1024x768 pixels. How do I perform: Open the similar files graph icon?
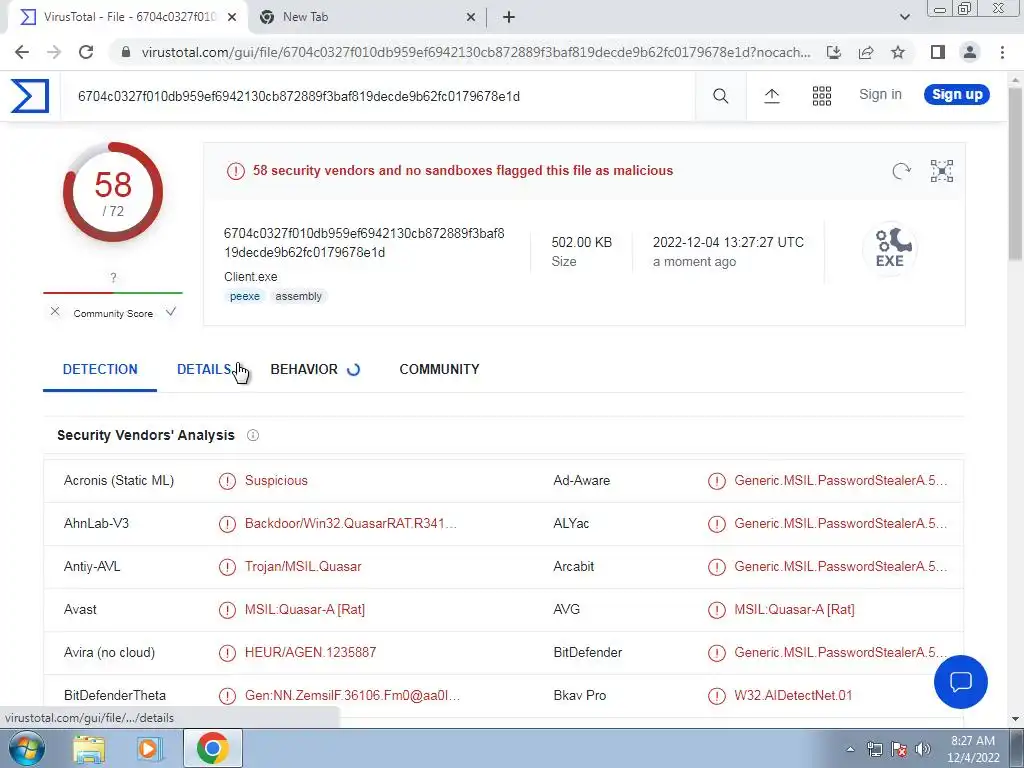point(942,171)
